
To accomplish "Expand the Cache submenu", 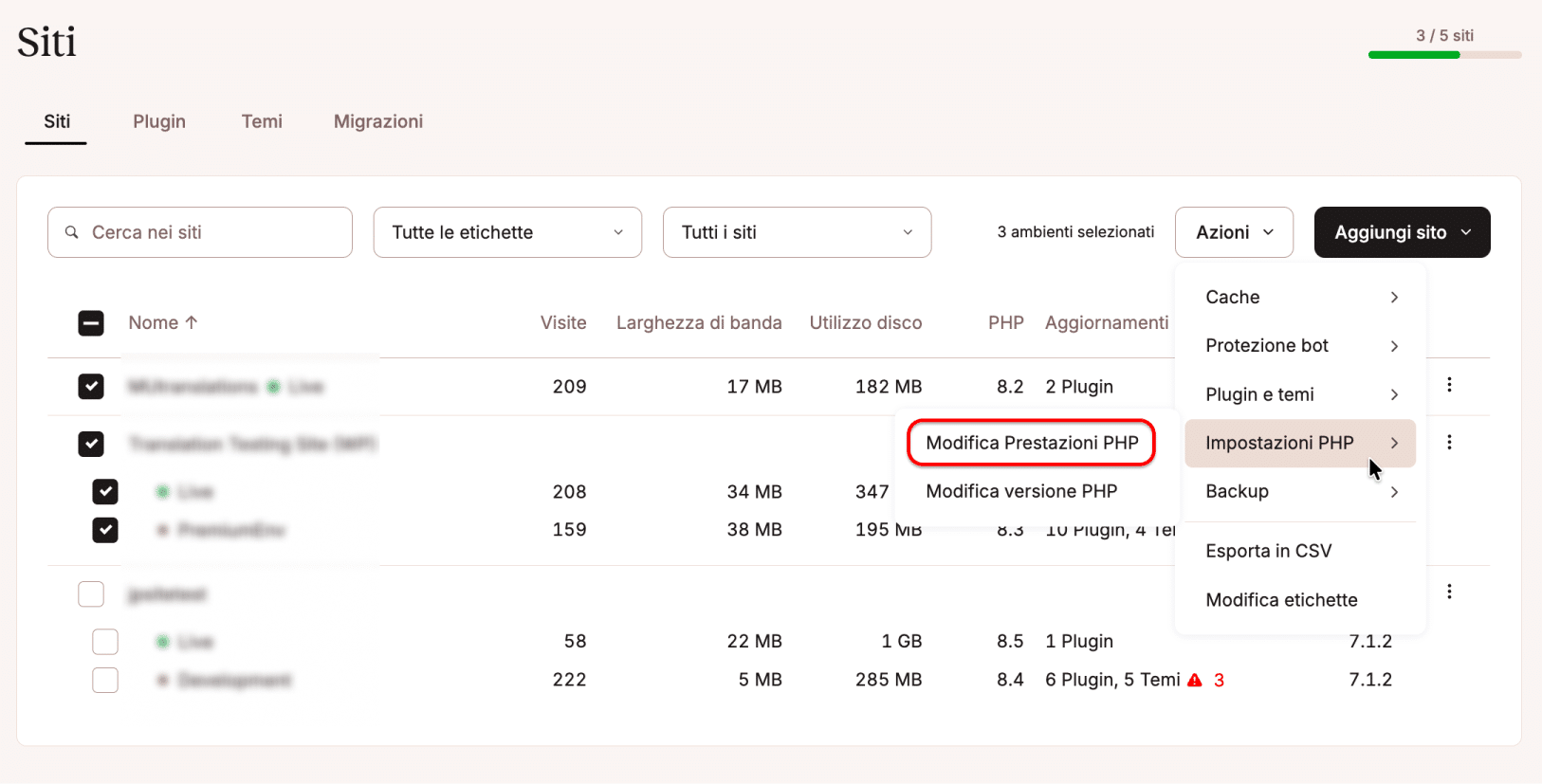I will point(1300,297).
